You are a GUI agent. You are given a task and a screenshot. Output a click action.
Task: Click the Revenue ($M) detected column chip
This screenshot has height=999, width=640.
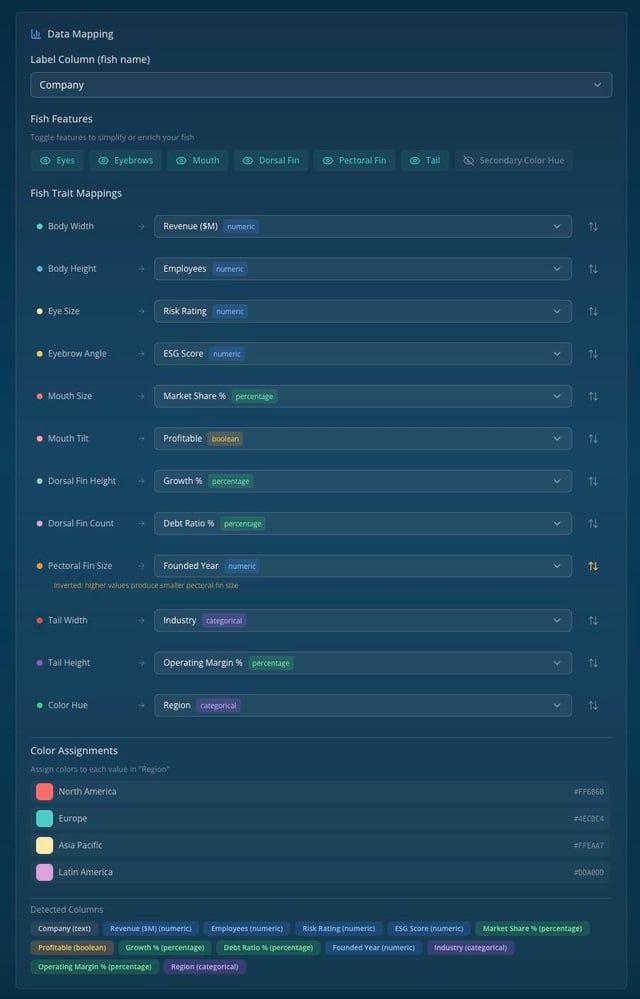(x=150, y=929)
